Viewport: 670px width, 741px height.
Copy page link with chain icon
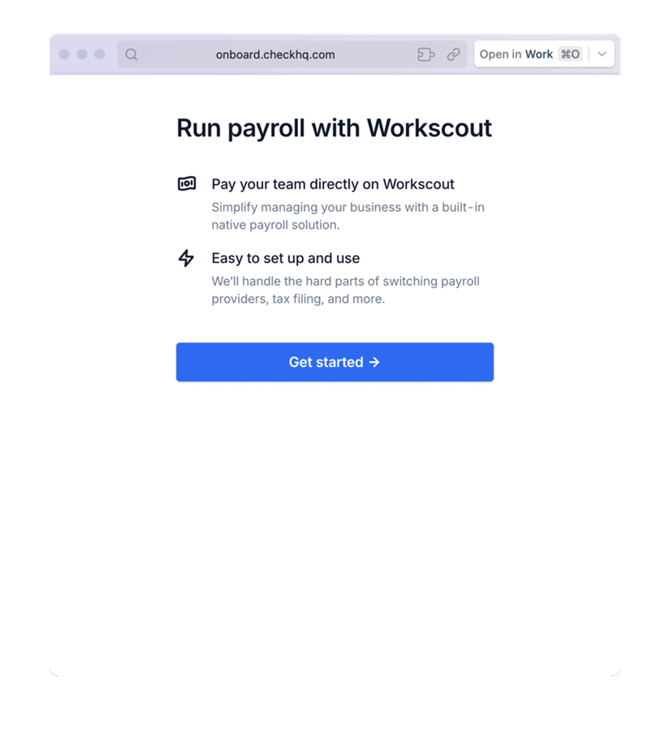[x=454, y=54]
